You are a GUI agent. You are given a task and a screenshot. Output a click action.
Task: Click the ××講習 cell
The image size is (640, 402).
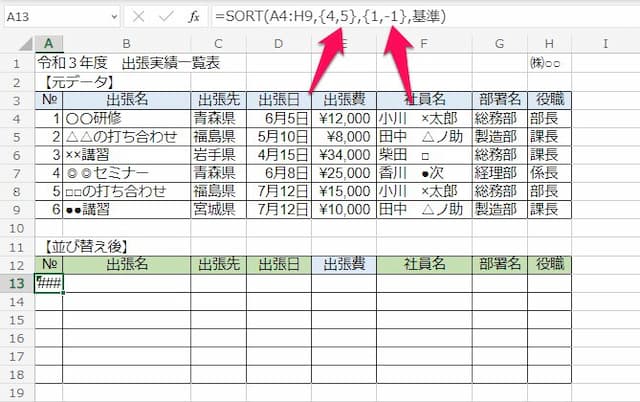tap(127, 155)
